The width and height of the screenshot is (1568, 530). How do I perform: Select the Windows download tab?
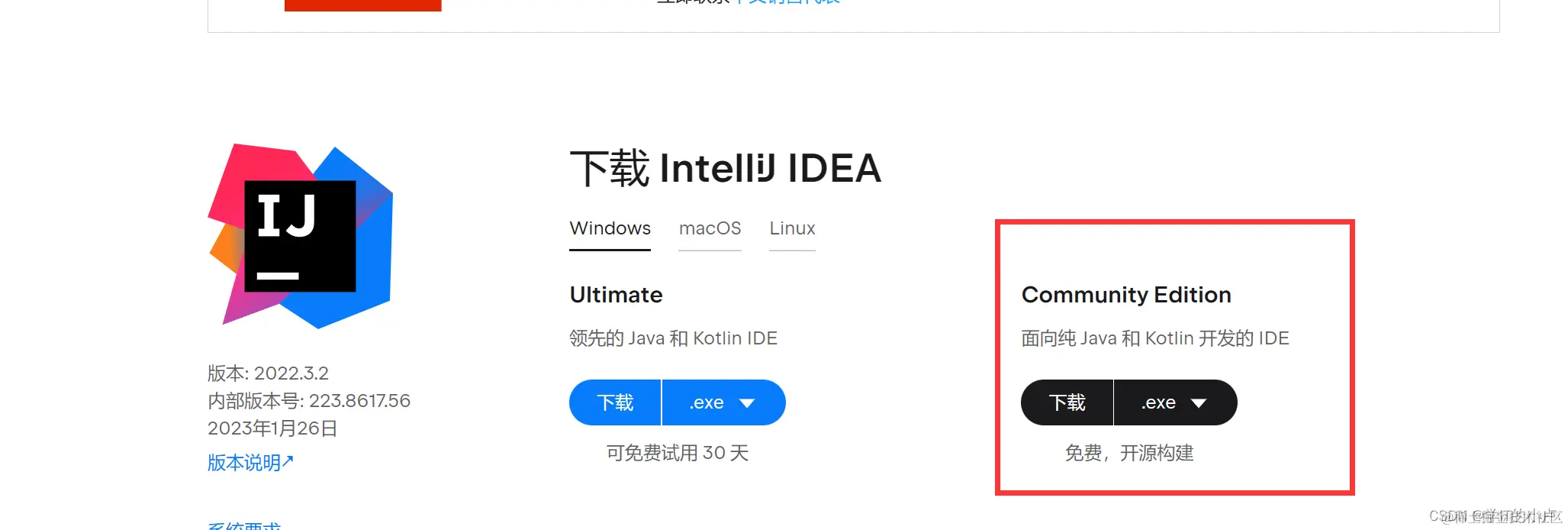click(610, 228)
